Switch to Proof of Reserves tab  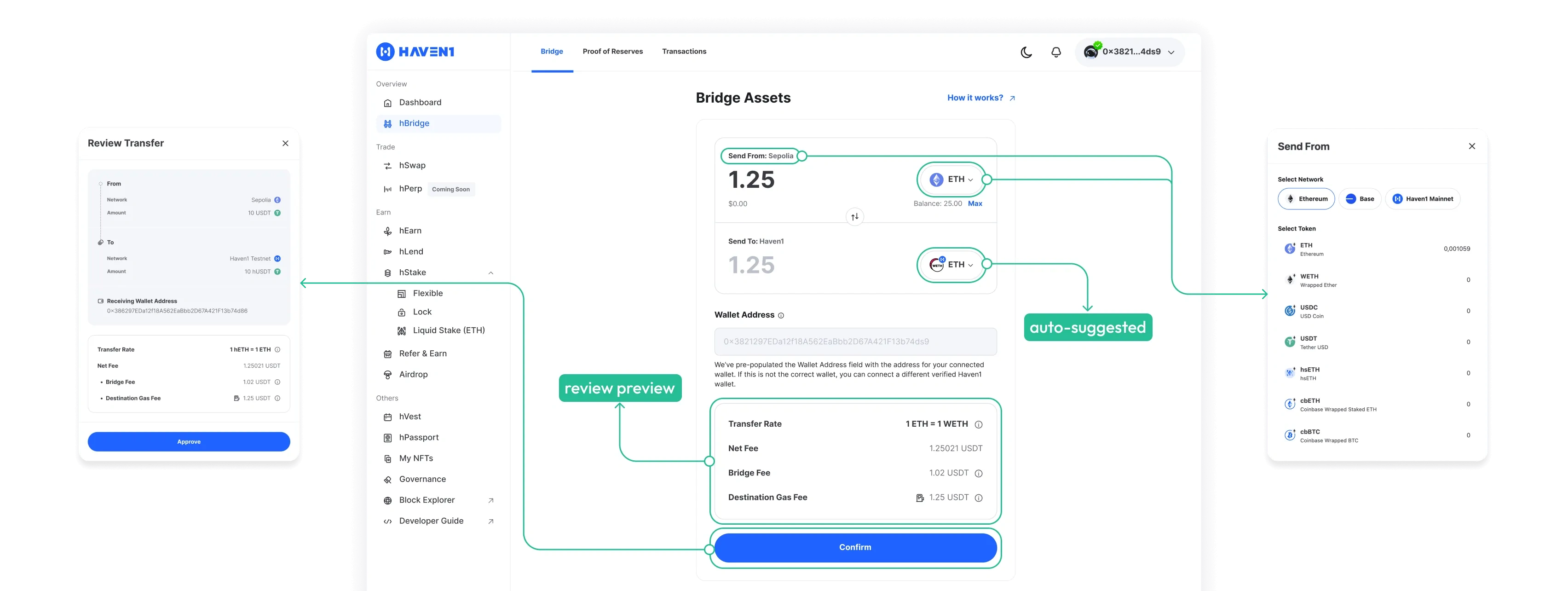tap(612, 52)
